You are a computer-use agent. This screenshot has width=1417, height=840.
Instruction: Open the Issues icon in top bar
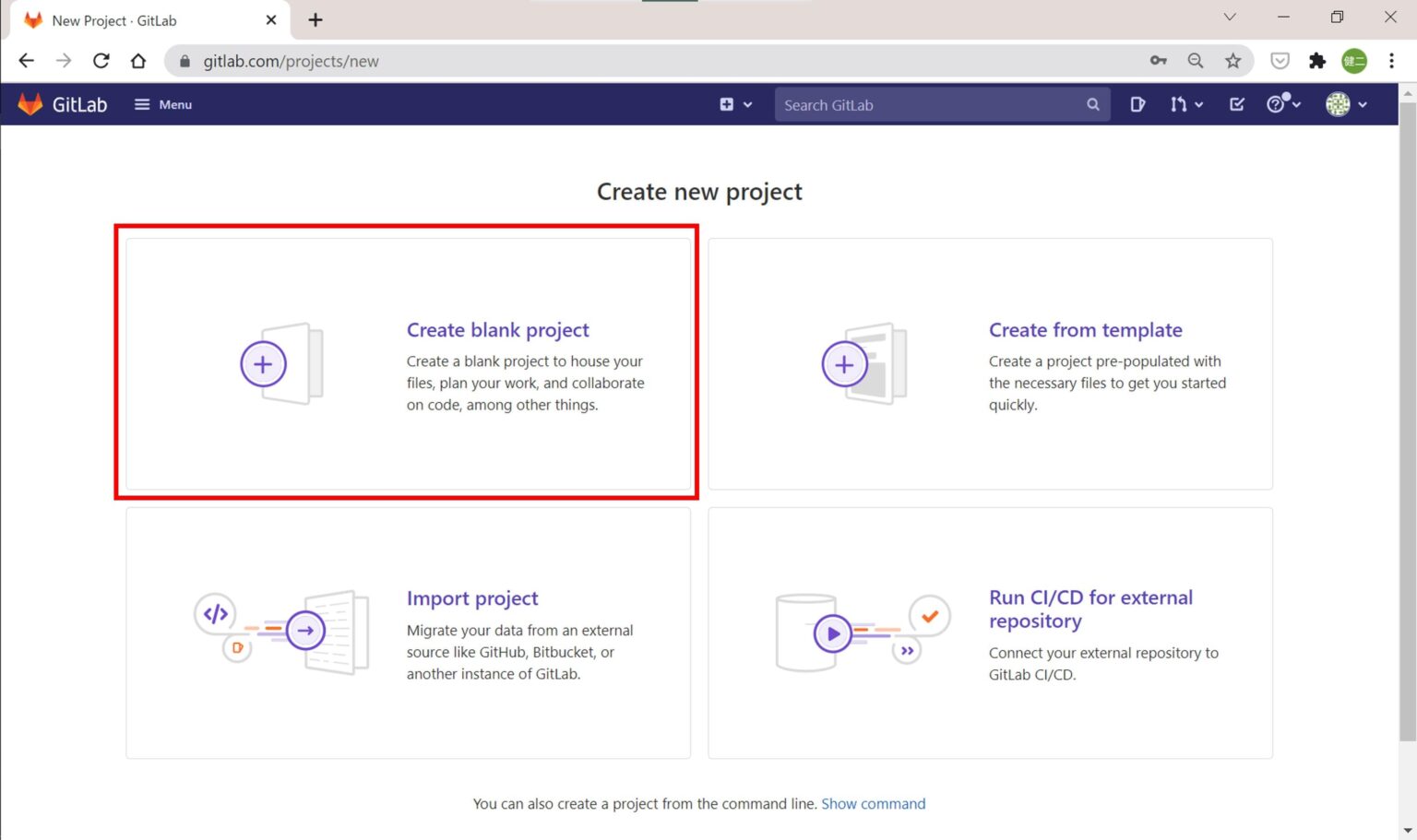pyautogui.click(x=1137, y=104)
